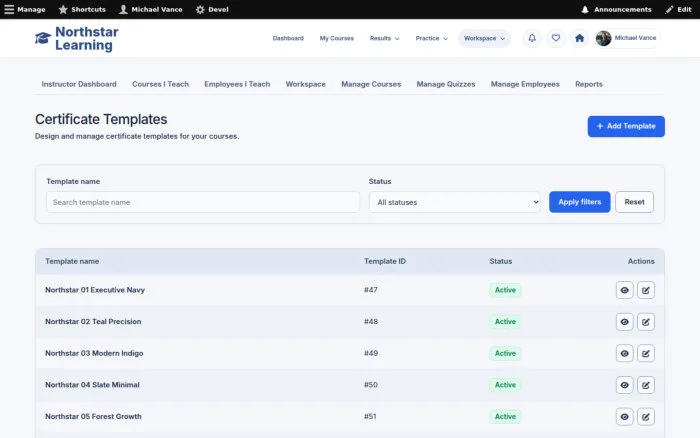700x438 pixels.
Task: Go to Dashboard in top navigation
Action: pyautogui.click(x=288, y=38)
